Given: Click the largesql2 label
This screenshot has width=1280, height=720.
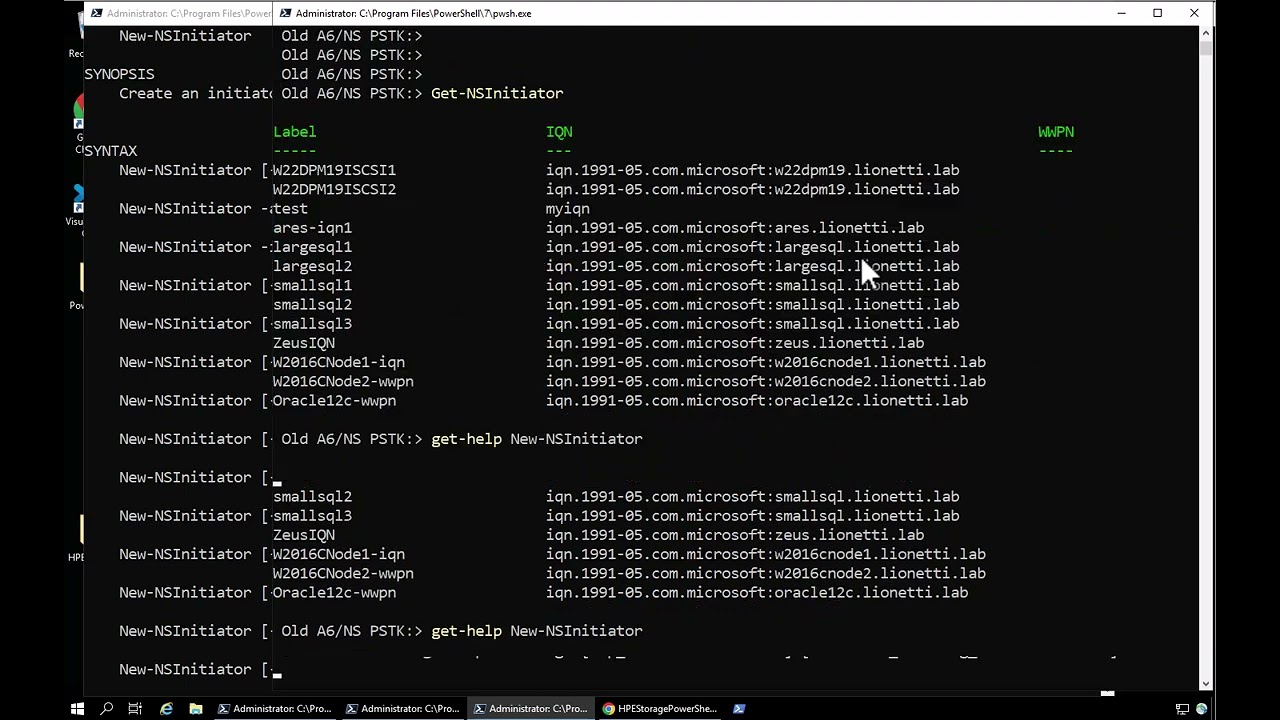Looking at the screenshot, I should click(x=312, y=266).
